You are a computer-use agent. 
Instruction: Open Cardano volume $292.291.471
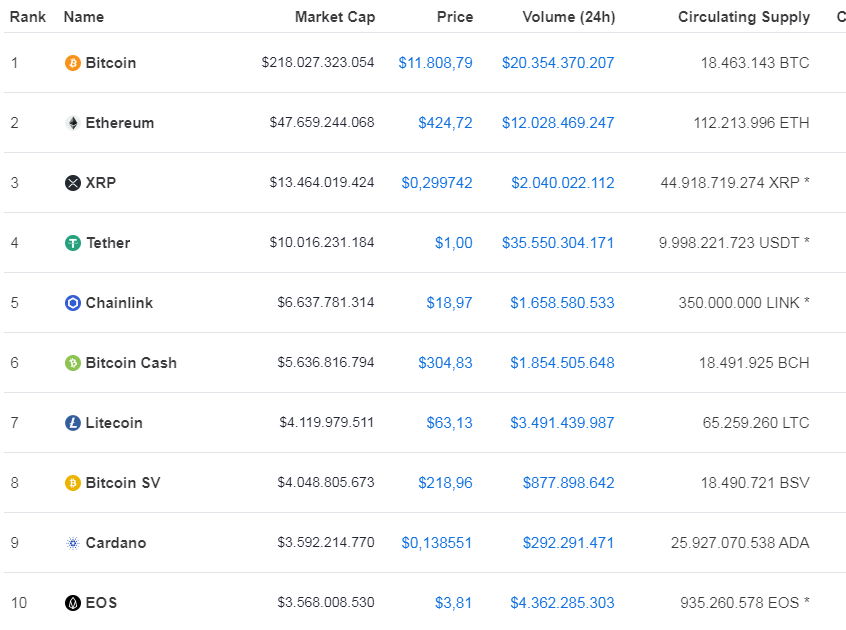569,543
